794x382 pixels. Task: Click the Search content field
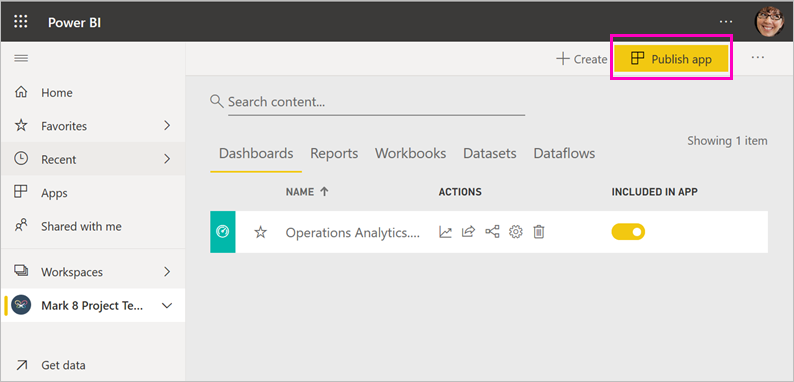(x=376, y=102)
